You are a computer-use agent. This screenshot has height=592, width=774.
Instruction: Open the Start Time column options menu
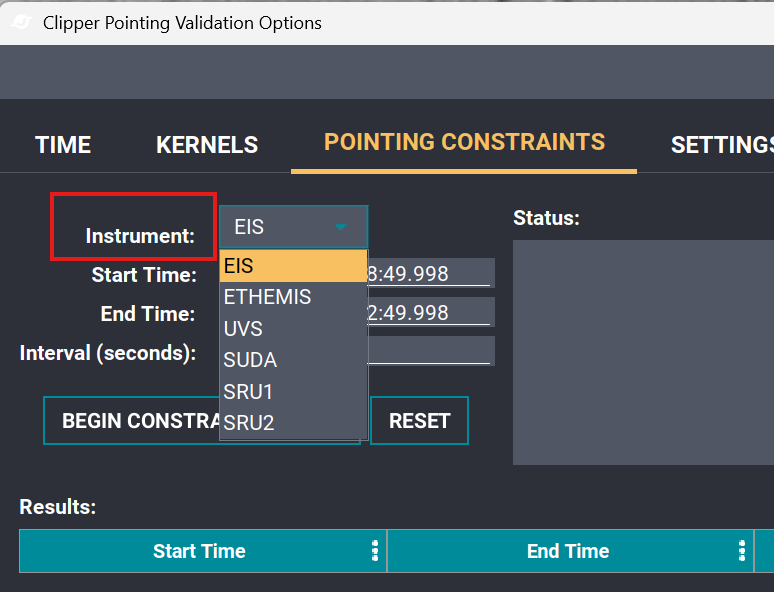coord(375,551)
